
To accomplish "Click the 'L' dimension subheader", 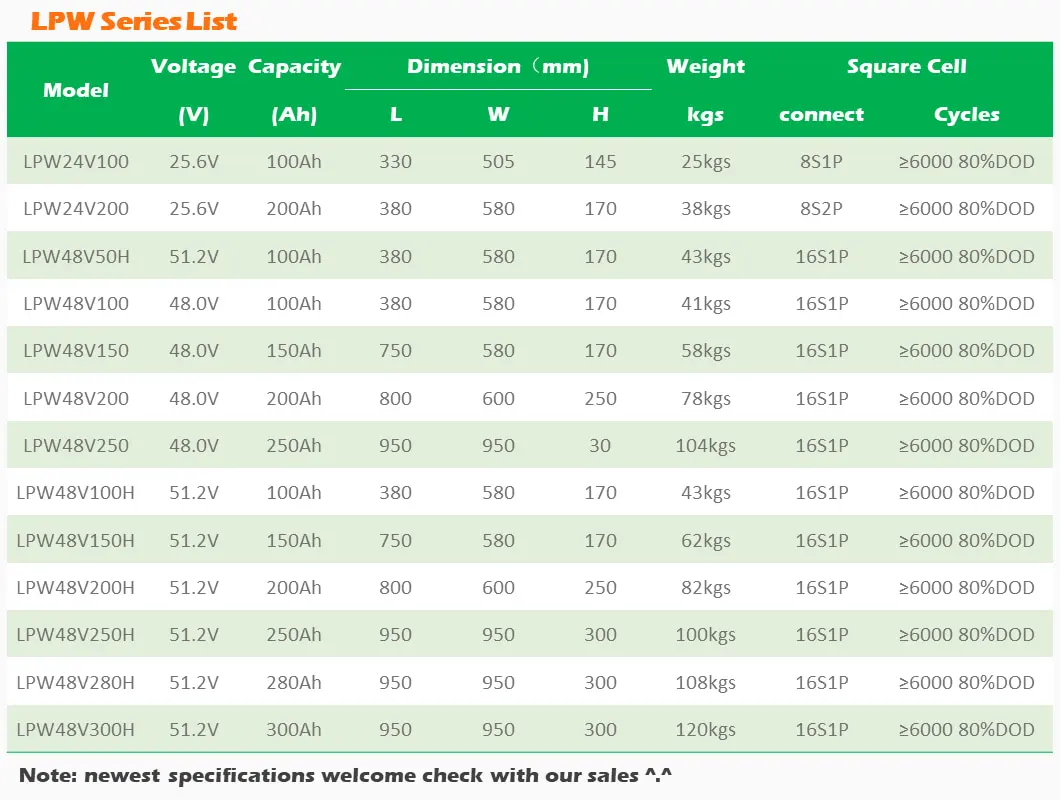I will [x=395, y=114].
